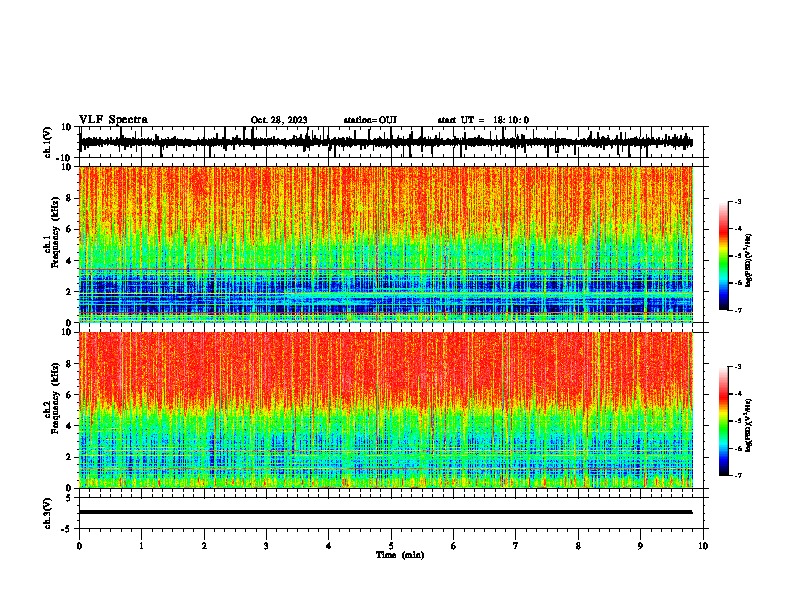Image resolution: width=792 pixels, height=612 pixels.
Task: Click the "ch.1(V)" waveform axis label
Action: (48, 142)
